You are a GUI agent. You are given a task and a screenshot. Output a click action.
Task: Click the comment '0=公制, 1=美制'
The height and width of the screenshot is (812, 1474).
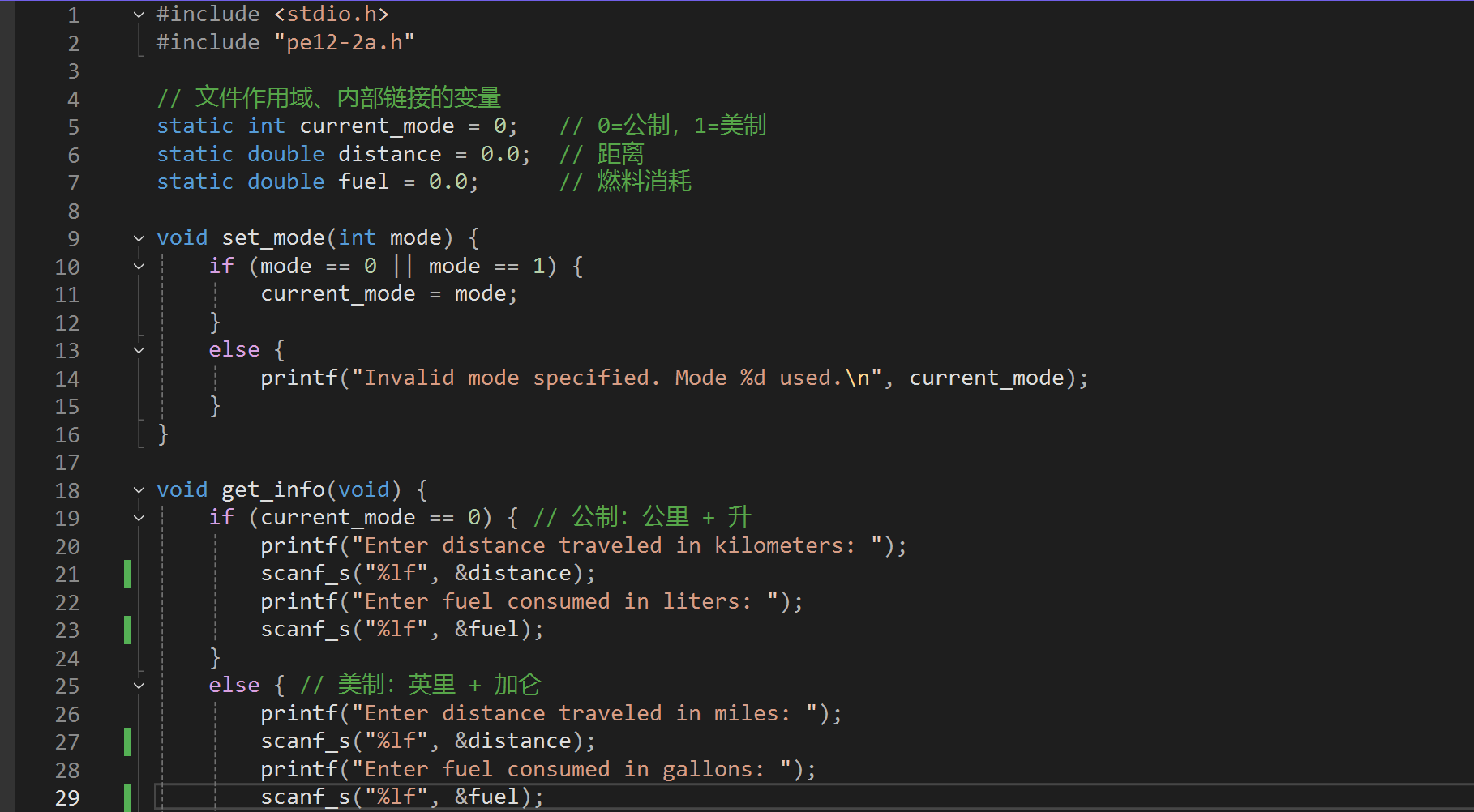[x=681, y=126]
